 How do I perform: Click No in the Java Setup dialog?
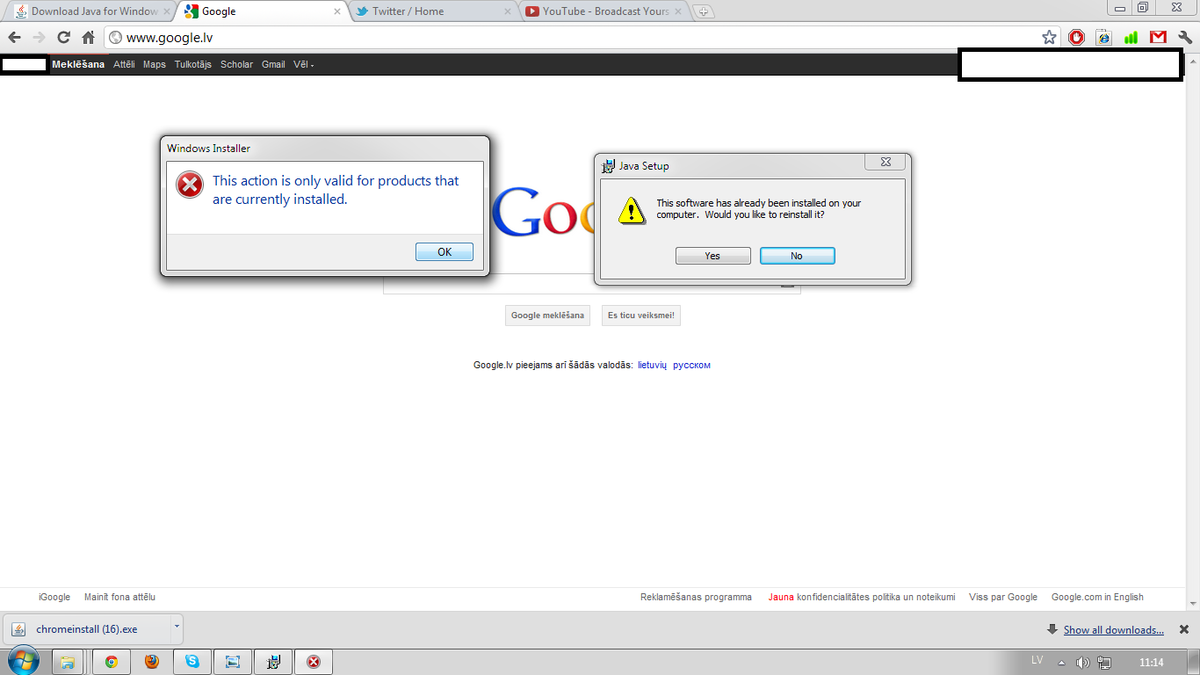coord(797,256)
